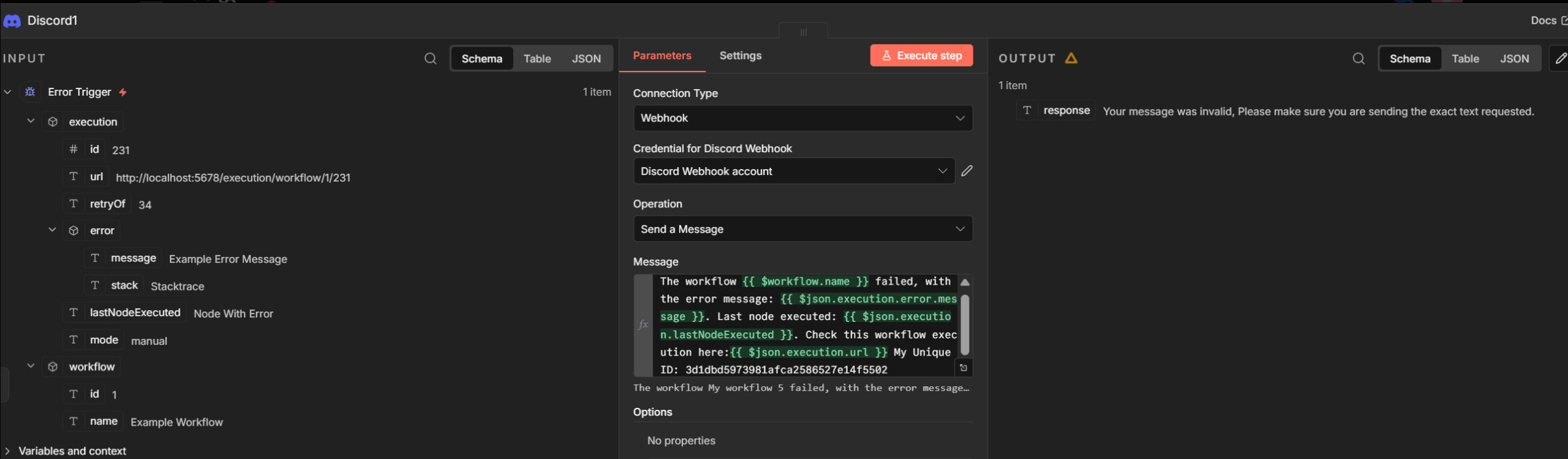Switch INPUT view to JSON

[x=586, y=58]
